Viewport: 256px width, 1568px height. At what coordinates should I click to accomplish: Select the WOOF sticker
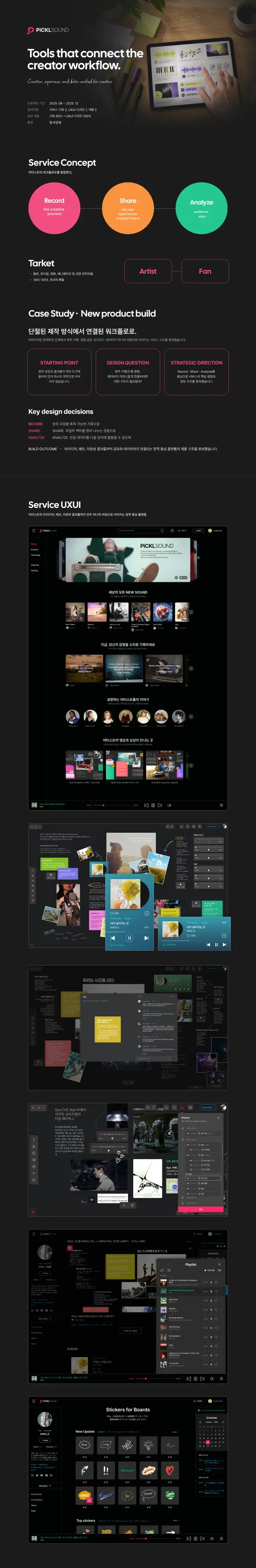tap(149, 1470)
